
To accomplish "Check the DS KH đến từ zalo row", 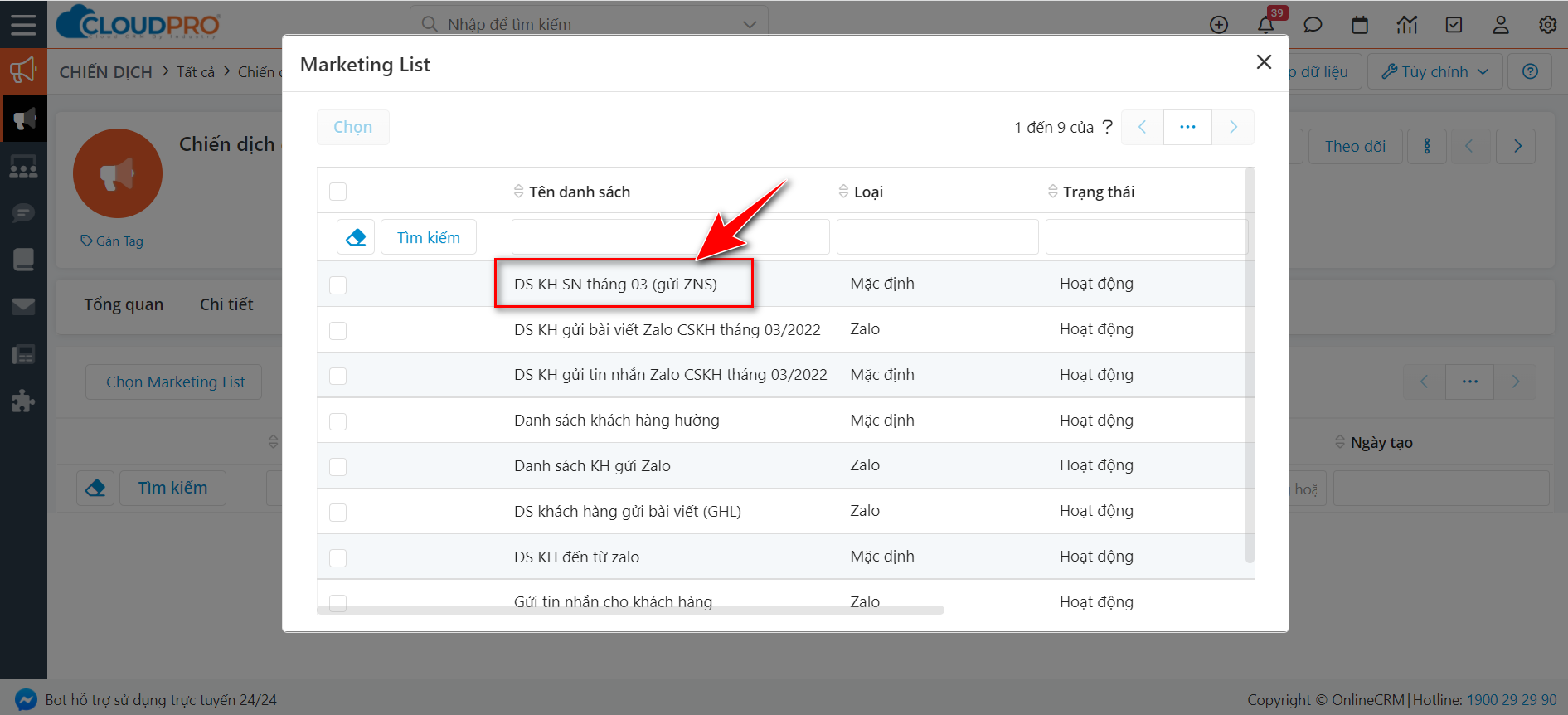I will pos(337,557).
